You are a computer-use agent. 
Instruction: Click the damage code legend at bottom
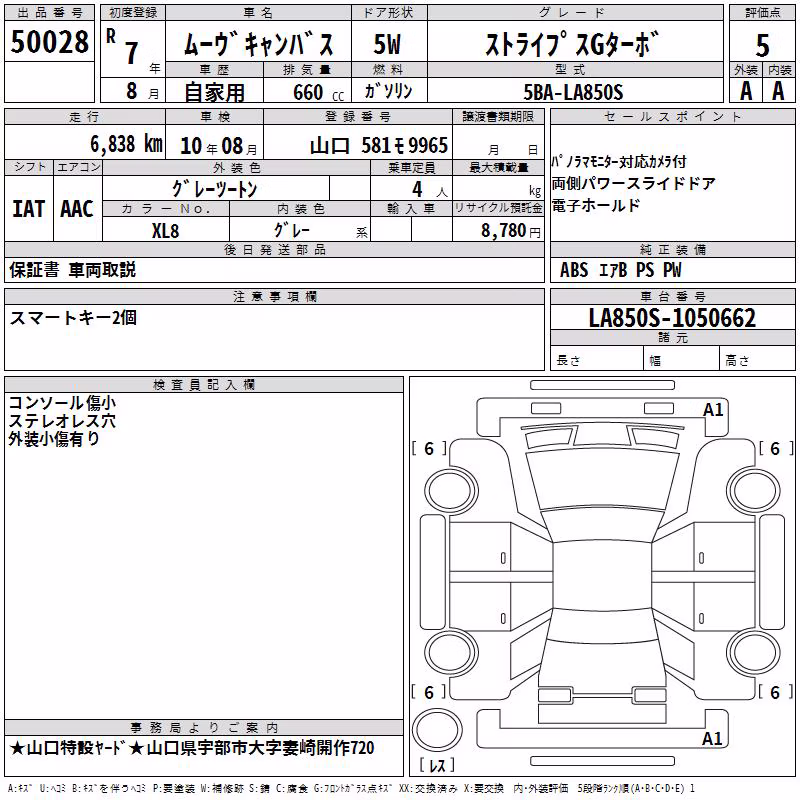[352, 789]
